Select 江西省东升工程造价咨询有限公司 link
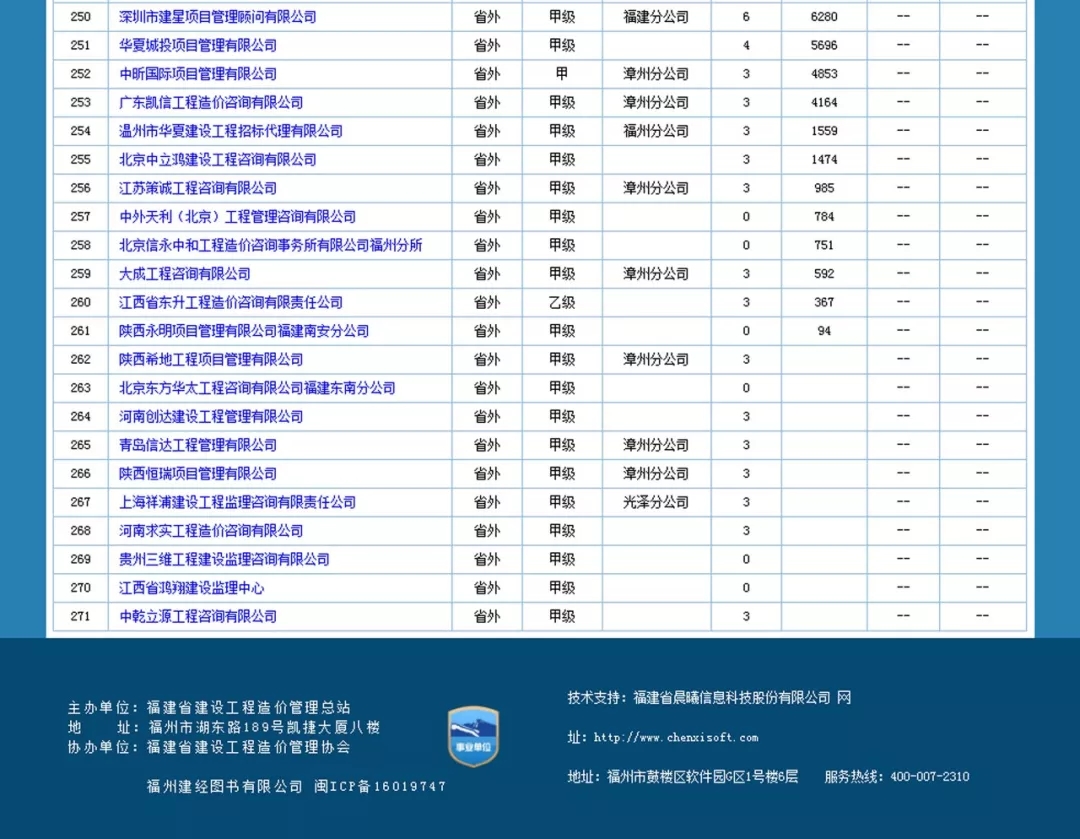Image resolution: width=1080 pixels, height=839 pixels. click(231, 302)
